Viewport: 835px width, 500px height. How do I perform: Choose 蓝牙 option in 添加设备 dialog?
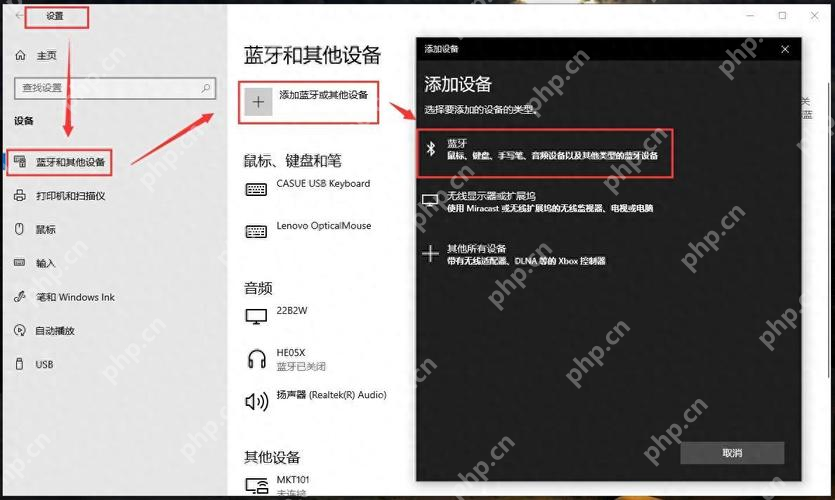pos(545,153)
